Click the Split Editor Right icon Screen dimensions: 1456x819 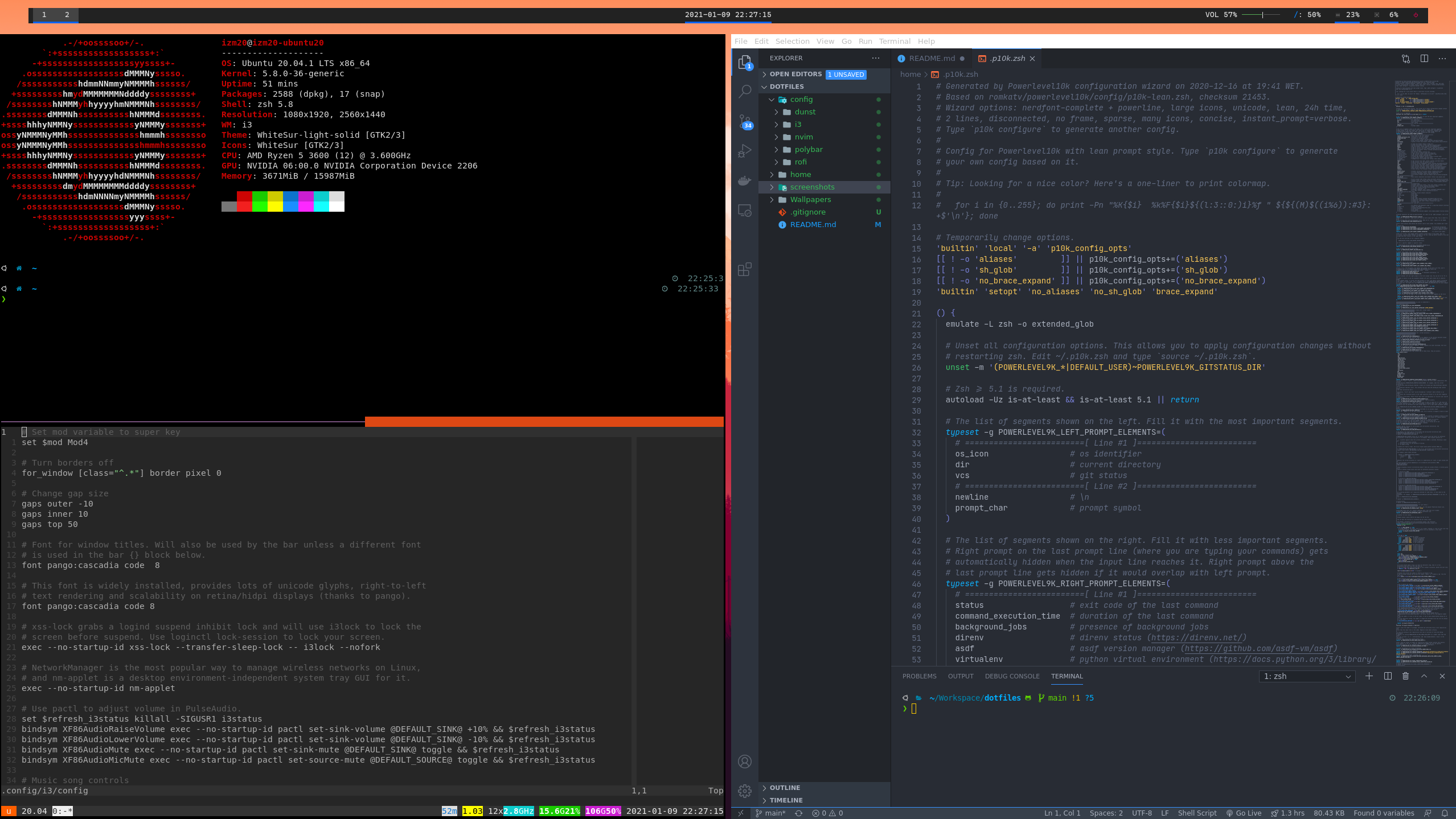pyautogui.click(x=1424, y=59)
